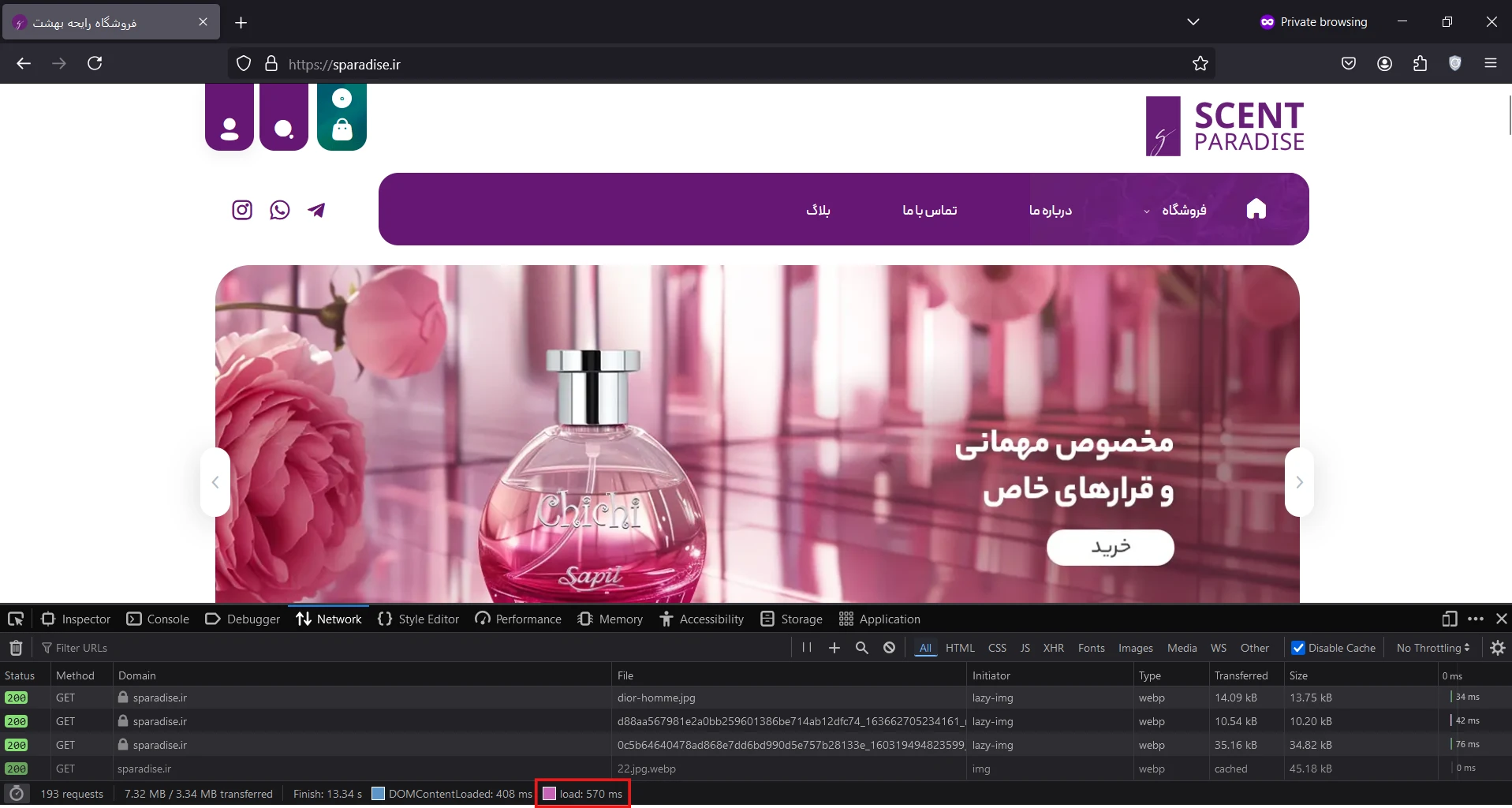Image resolution: width=1512 pixels, height=808 pixels.
Task: Close the current tab titled فروشگاه رایحه بهشت
Action: [203, 22]
